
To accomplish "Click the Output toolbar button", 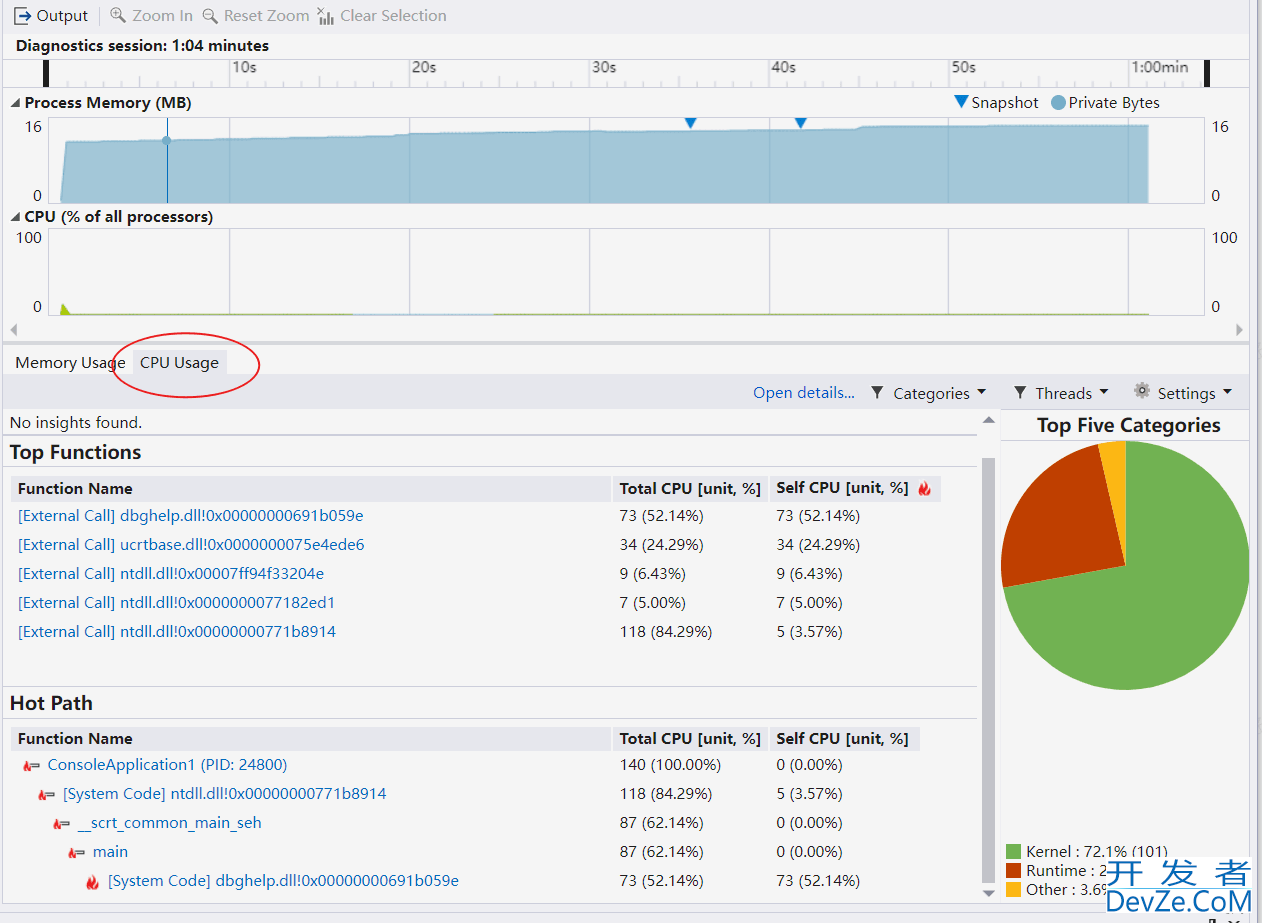I will [x=51, y=16].
